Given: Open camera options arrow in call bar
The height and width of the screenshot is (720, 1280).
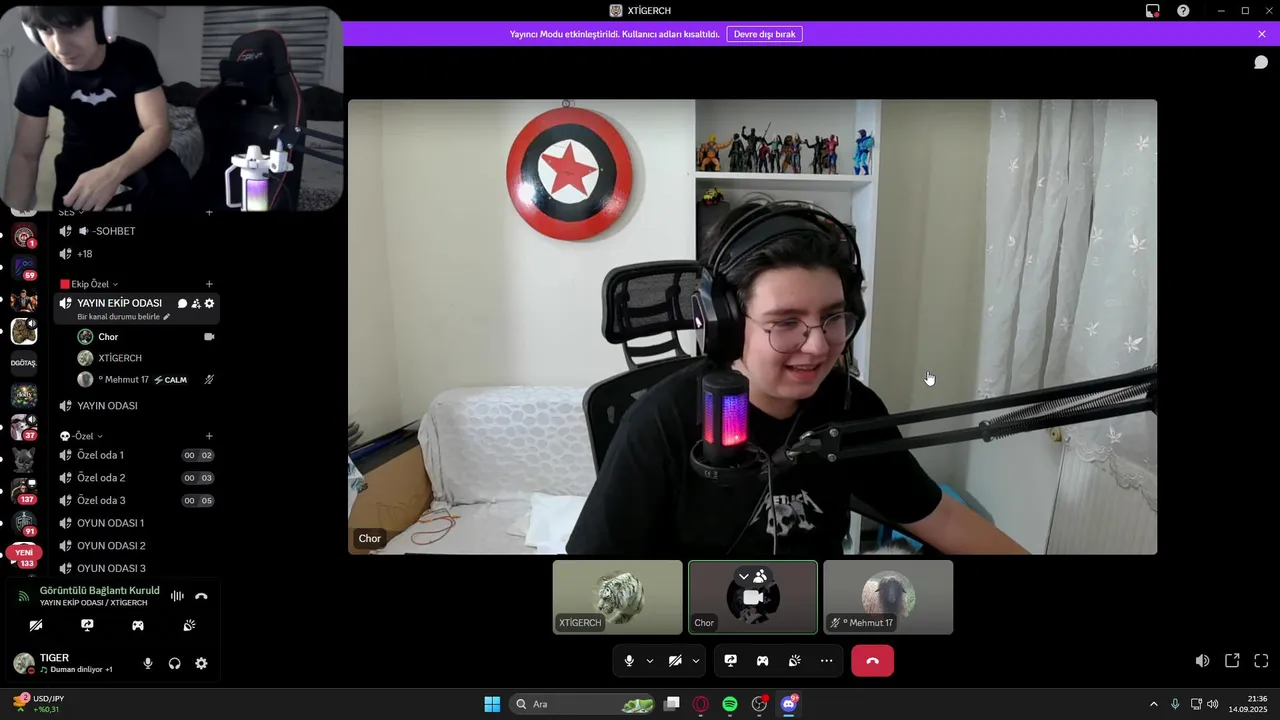Looking at the screenshot, I should [696, 661].
